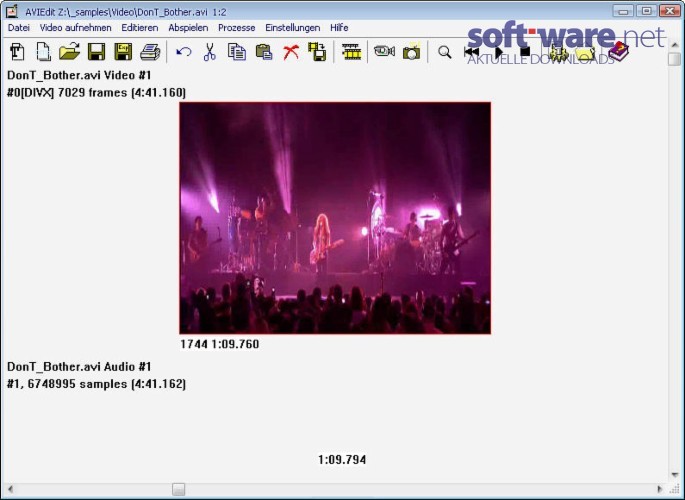
Task: Open a file with the folder icon
Action: click(69, 52)
